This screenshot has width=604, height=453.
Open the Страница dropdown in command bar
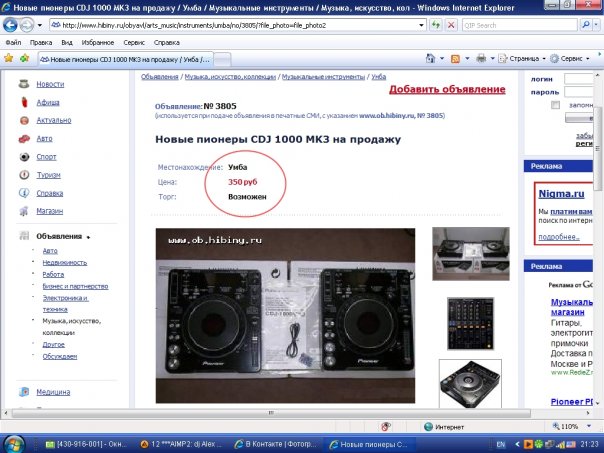pos(520,59)
